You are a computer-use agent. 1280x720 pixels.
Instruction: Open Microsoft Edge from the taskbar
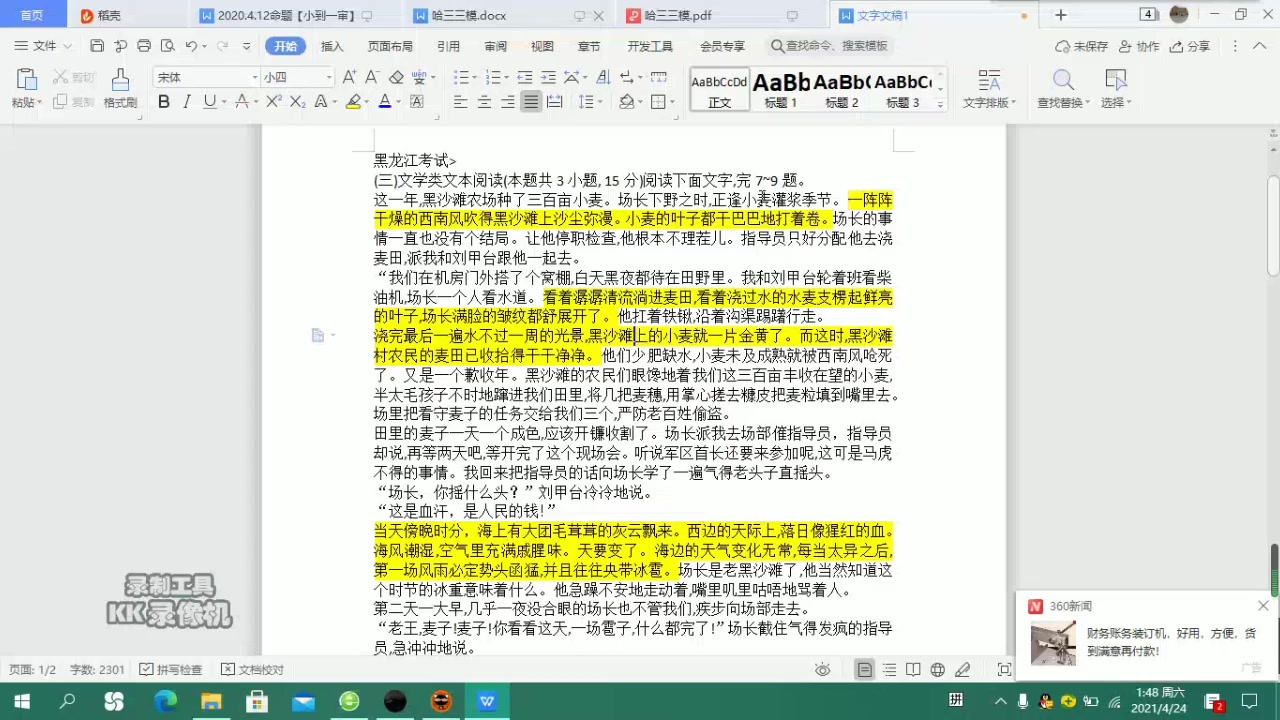(x=164, y=701)
